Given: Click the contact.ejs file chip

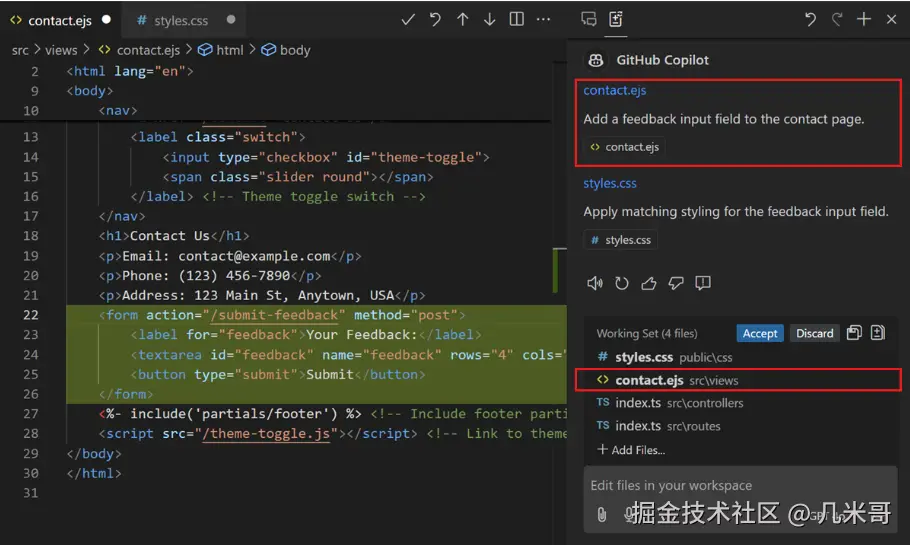Looking at the screenshot, I should (x=624, y=147).
